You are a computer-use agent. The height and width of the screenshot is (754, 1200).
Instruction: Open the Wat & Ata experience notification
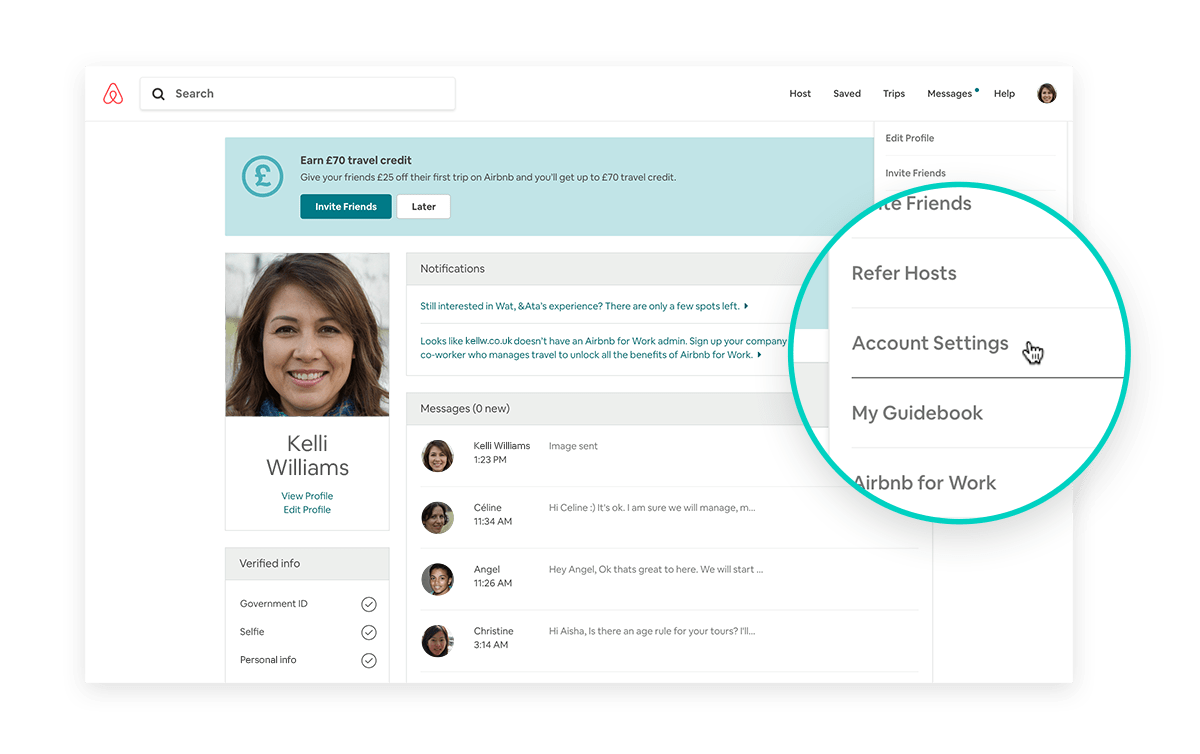pyautogui.click(x=583, y=306)
